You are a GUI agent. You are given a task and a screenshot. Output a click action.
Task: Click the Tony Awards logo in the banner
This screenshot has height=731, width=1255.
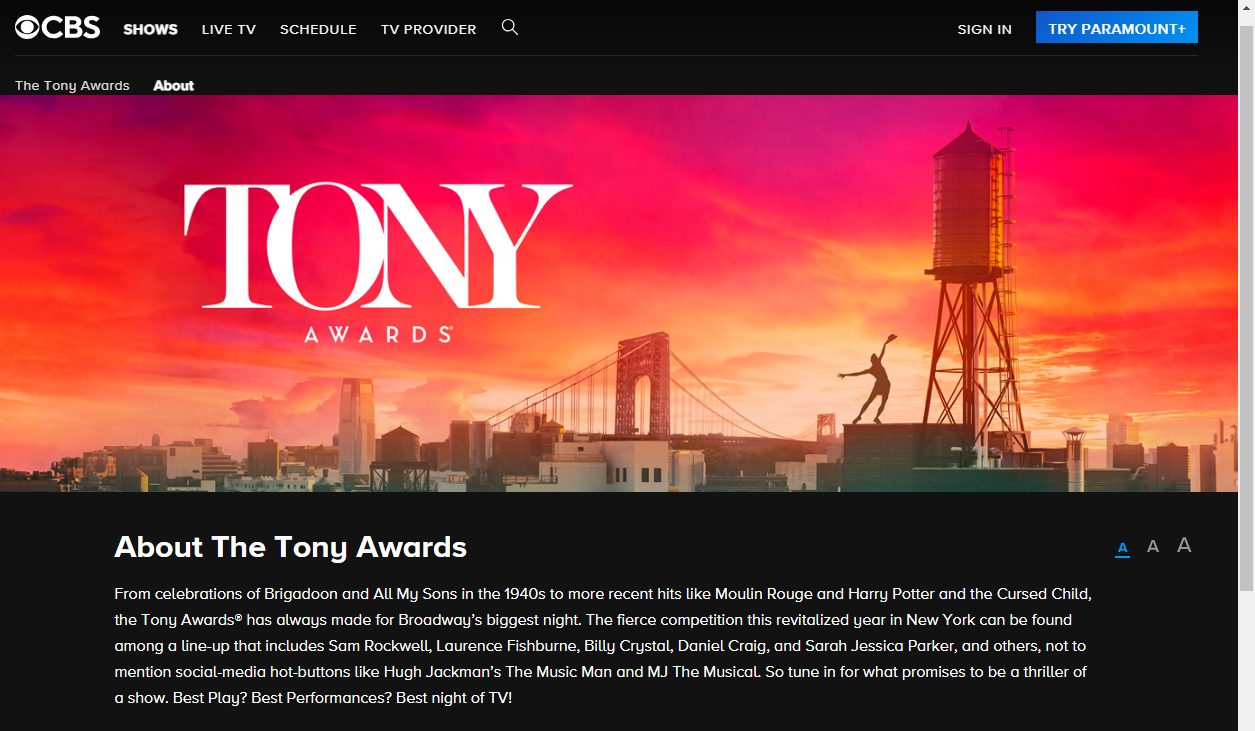pos(376,260)
